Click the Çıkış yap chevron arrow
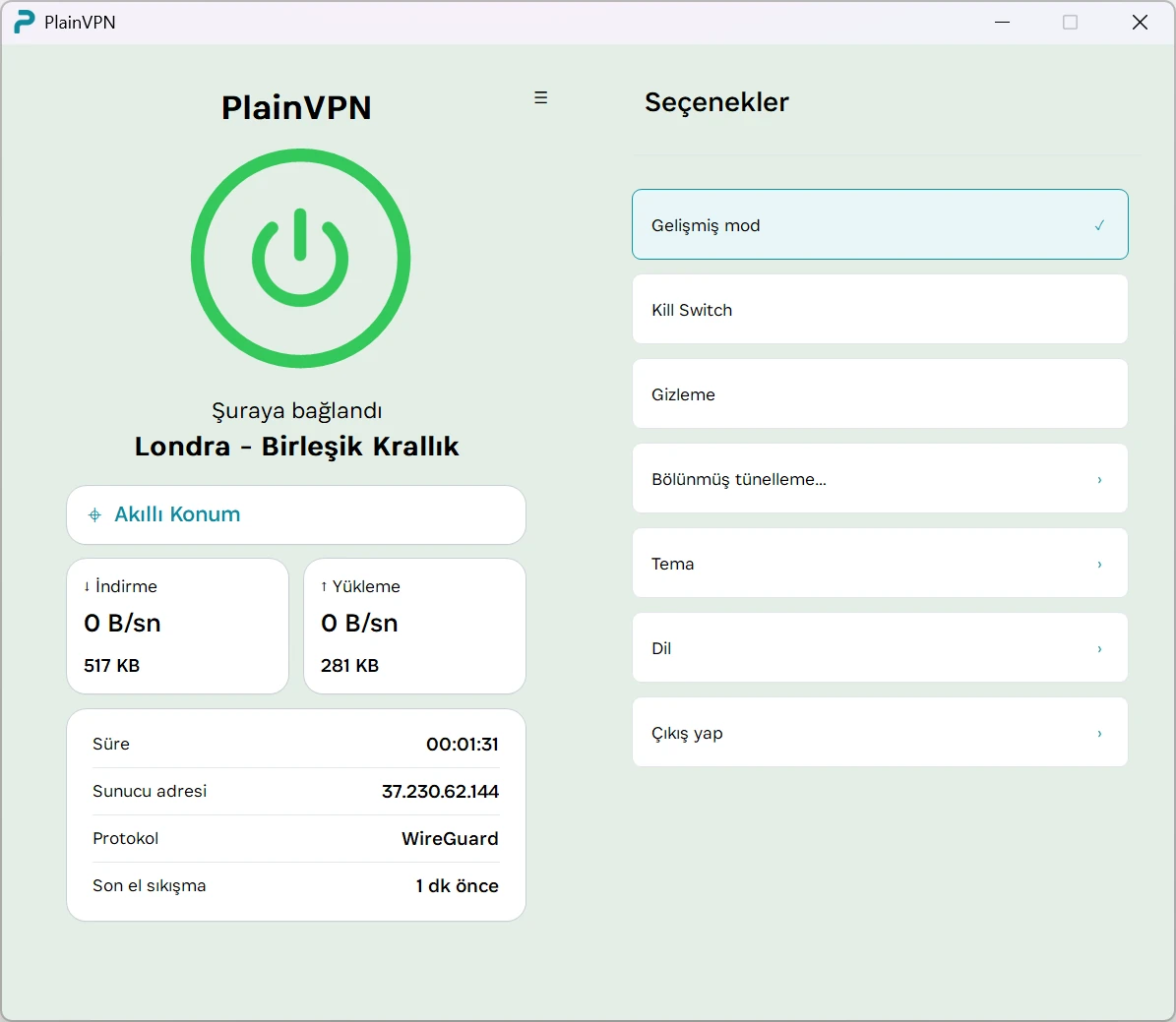 pos(1099,734)
